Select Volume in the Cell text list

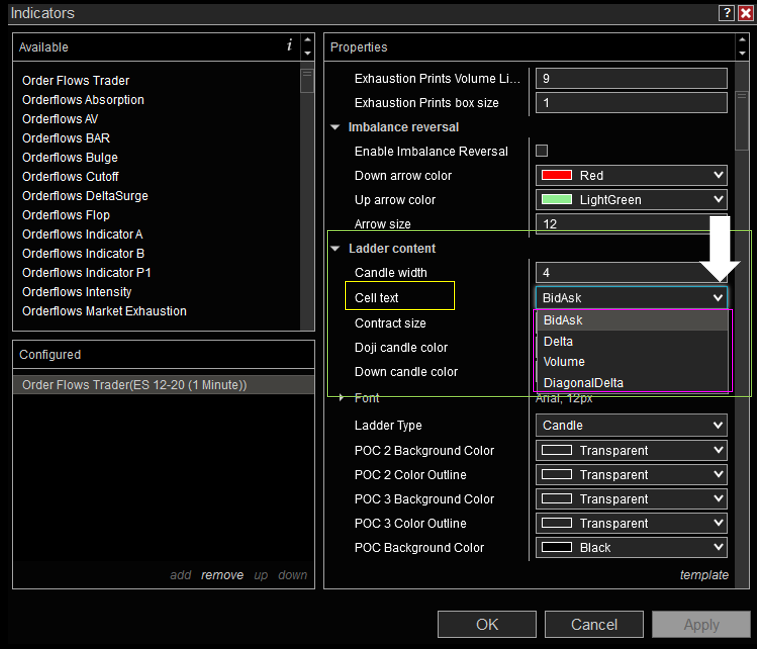pyautogui.click(x=564, y=362)
